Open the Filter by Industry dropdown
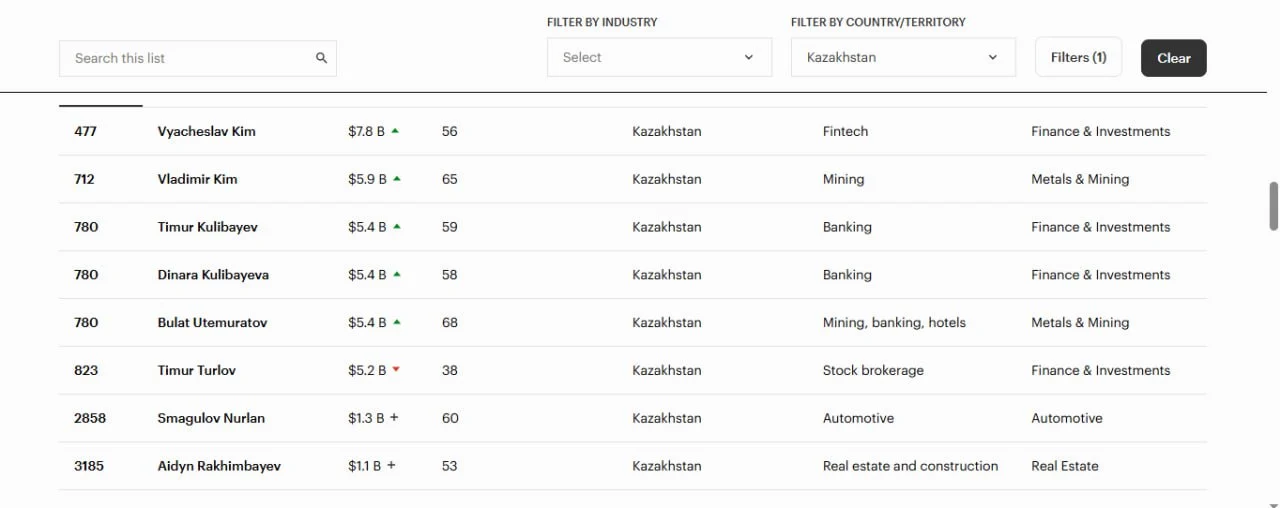Viewport: 1280px width, 508px height. coord(659,58)
